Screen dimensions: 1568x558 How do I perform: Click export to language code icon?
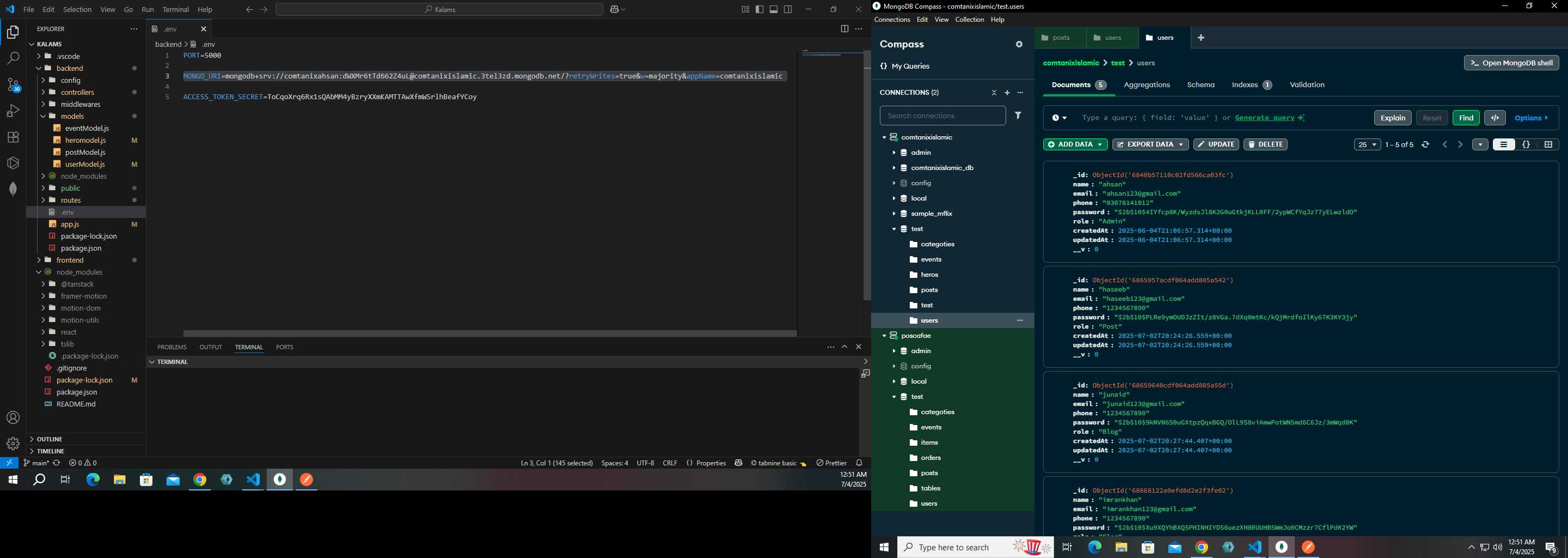(1495, 118)
